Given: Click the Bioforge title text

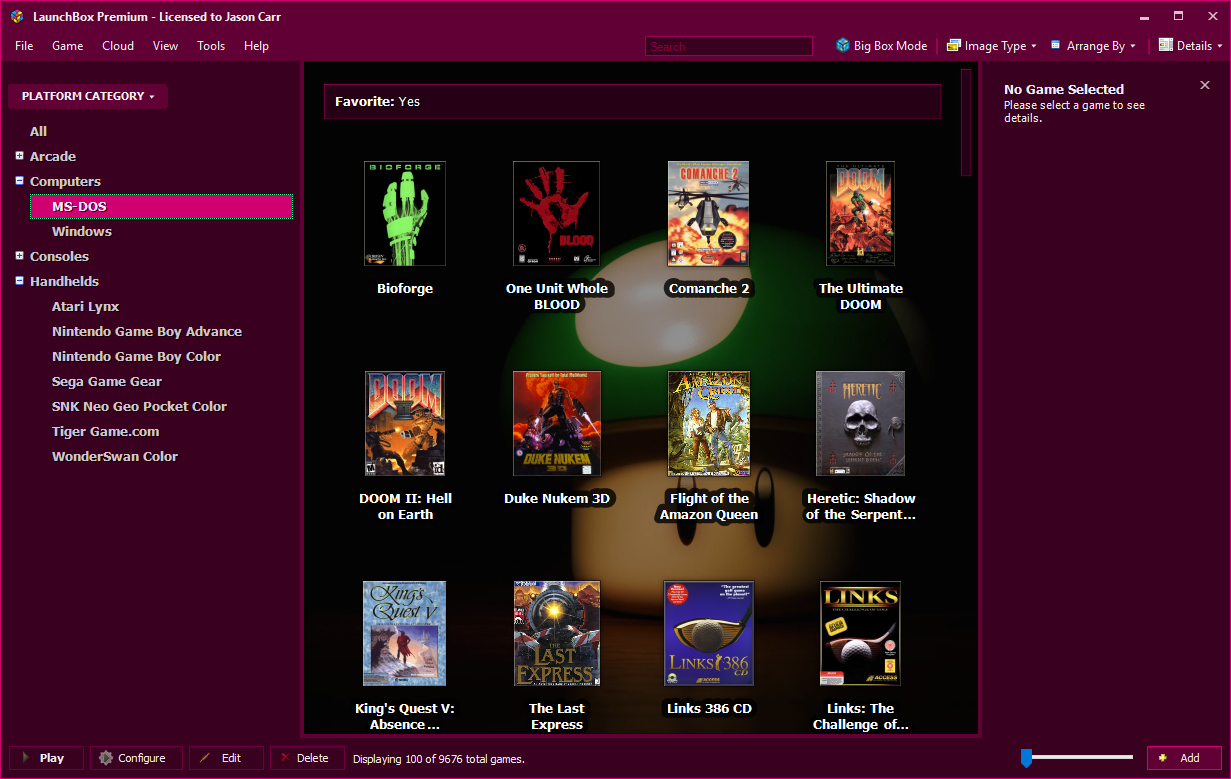Looking at the screenshot, I should (x=405, y=288).
